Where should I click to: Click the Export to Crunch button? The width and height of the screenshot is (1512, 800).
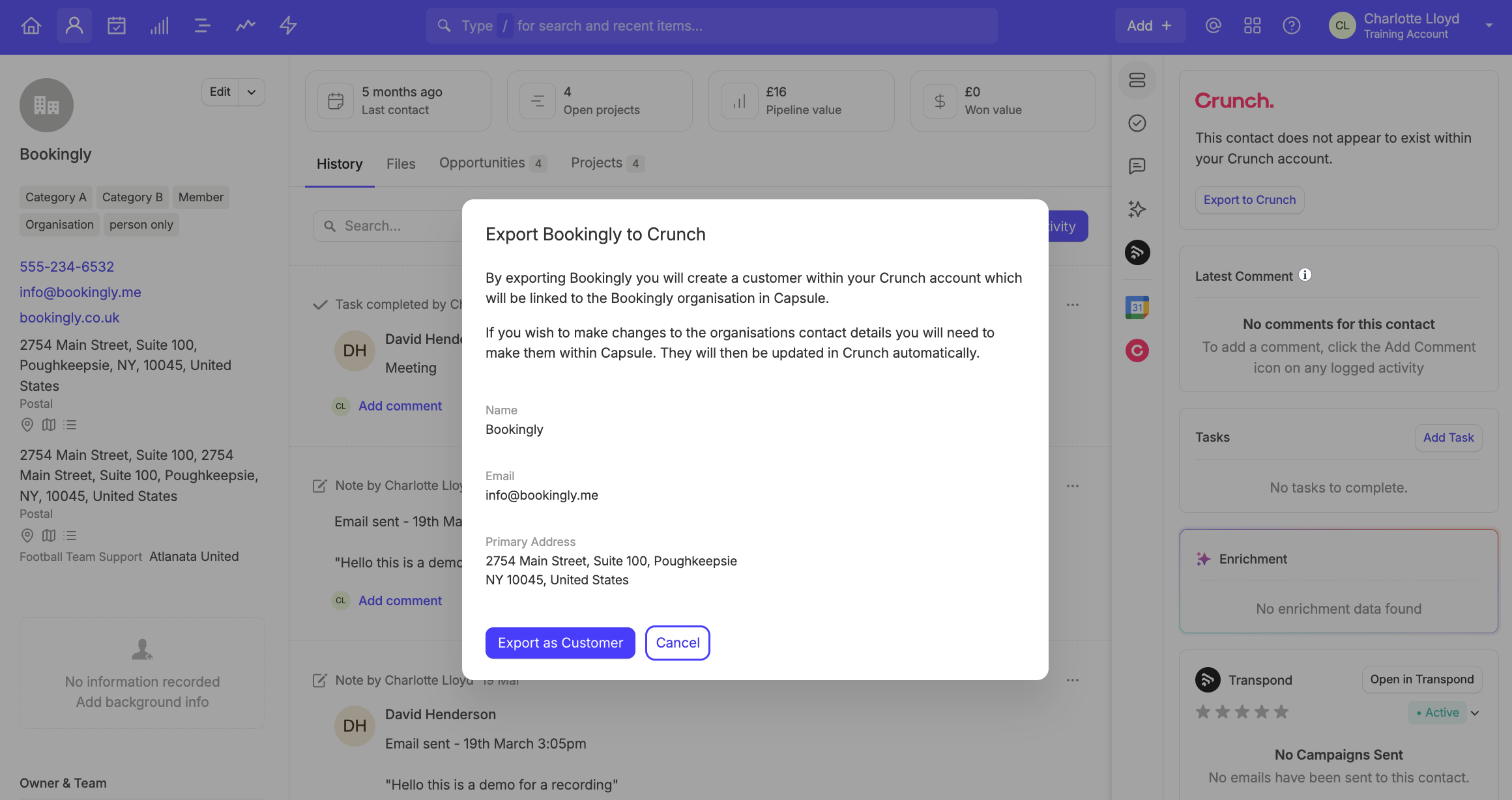click(x=1249, y=200)
